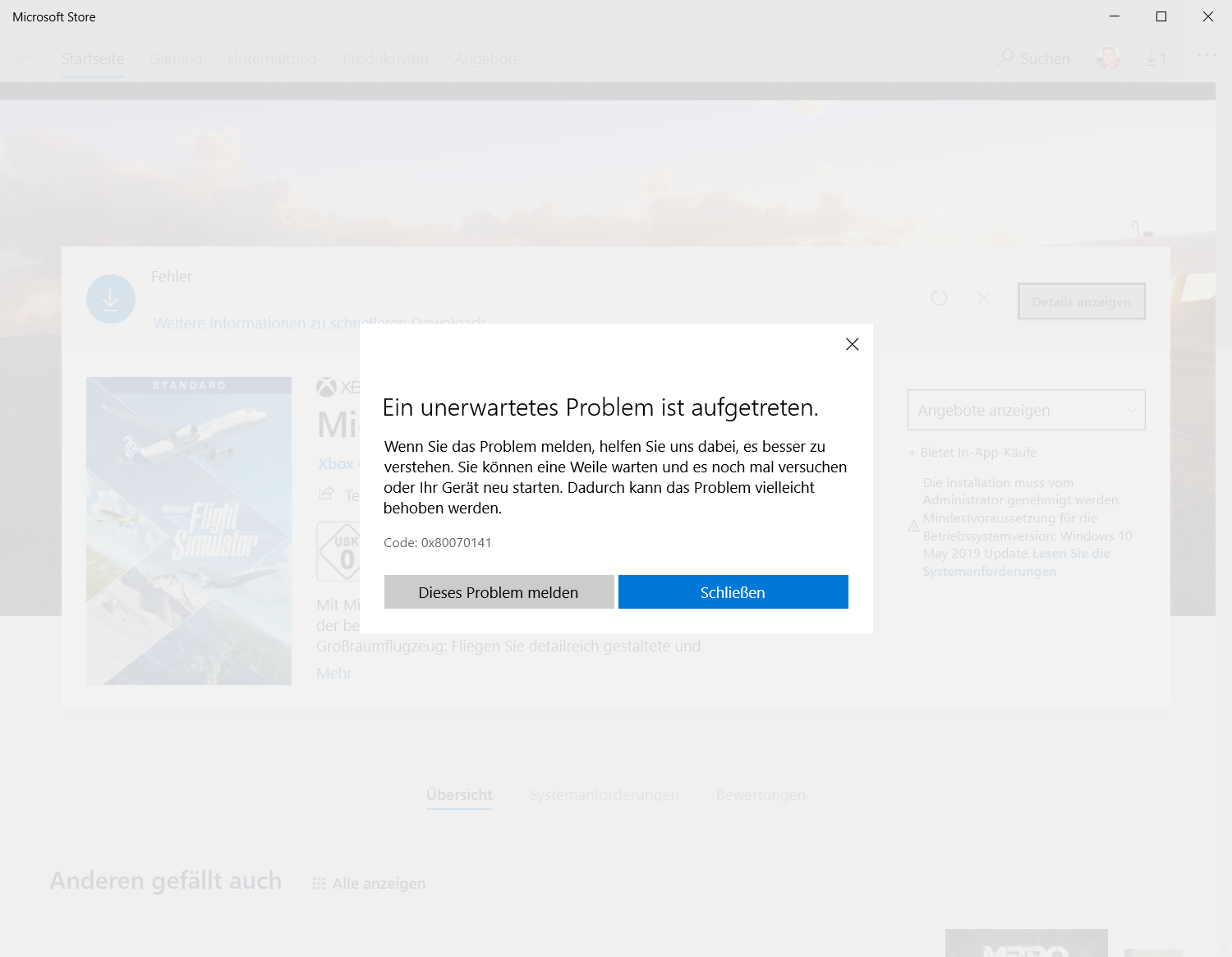
Task: Click the round download icon beside Fehler
Action: point(111,299)
